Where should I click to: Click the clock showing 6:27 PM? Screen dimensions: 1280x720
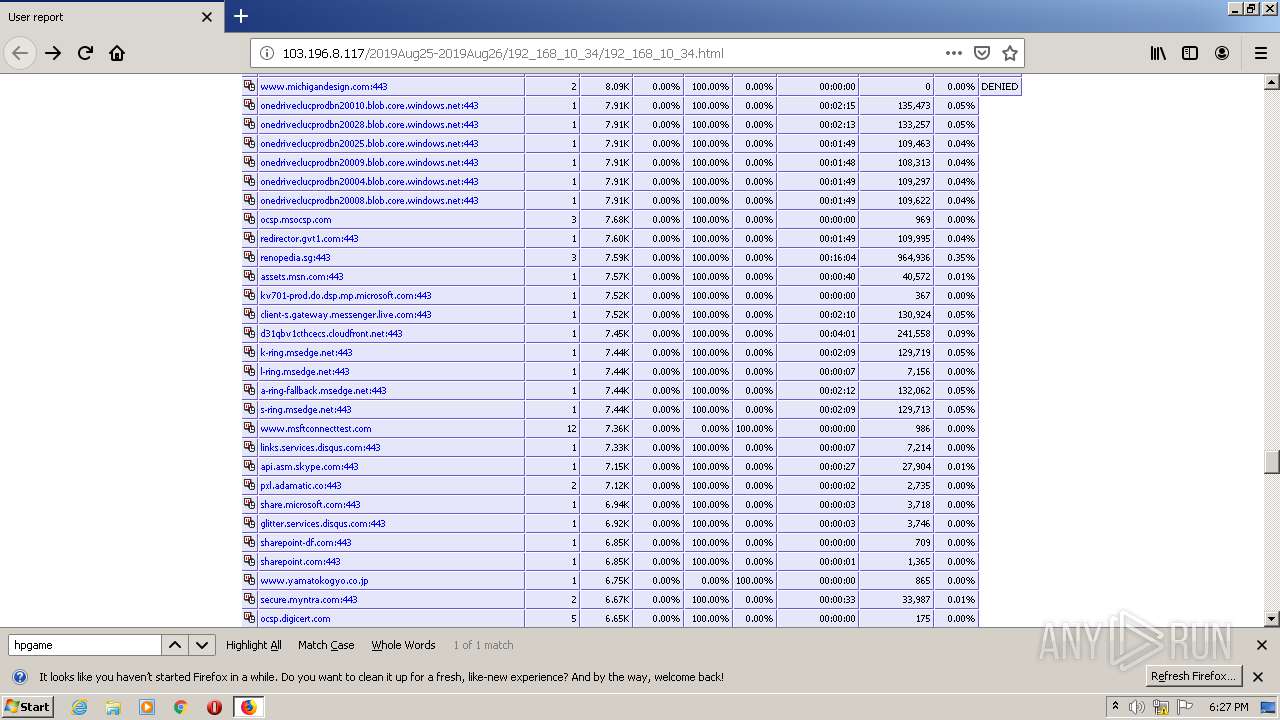(1229, 707)
